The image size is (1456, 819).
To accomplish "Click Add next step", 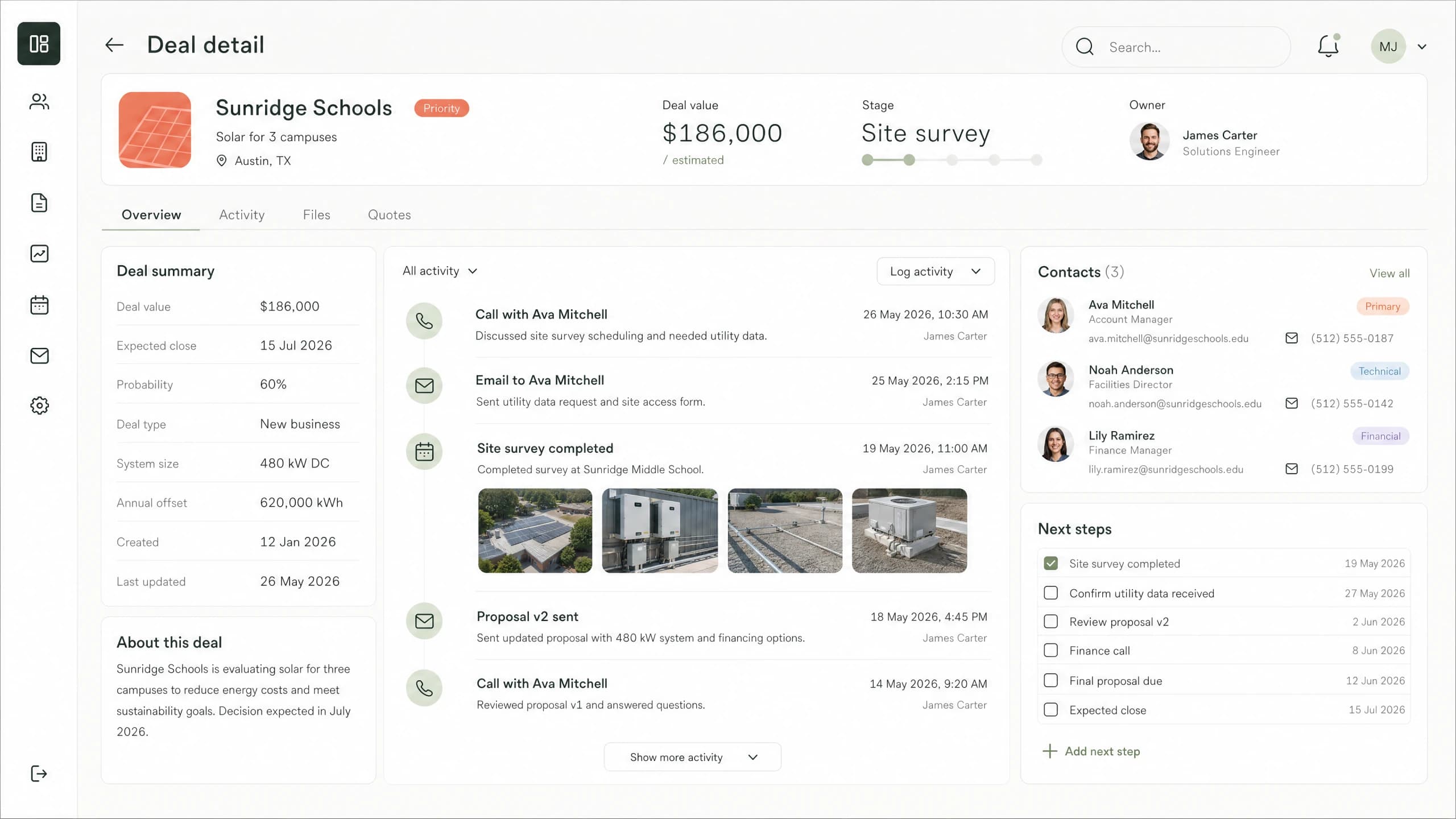I will [x=1091, y=751].
